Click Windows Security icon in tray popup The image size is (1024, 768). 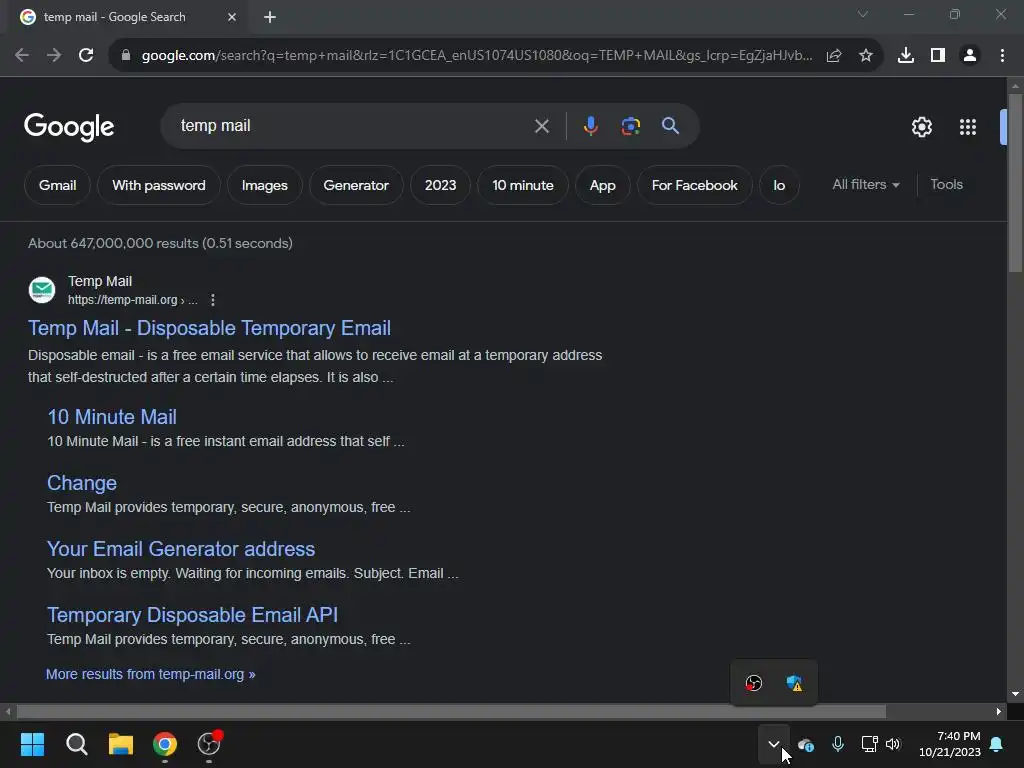[x=794, y=683]
